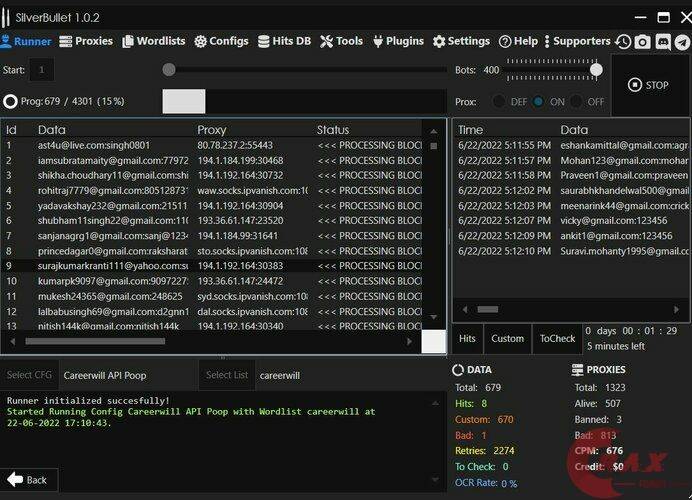Image resolution: width=692 pixels, height=500 pixels.
Task: Click the Start position input field
Action: click(41, 70)
